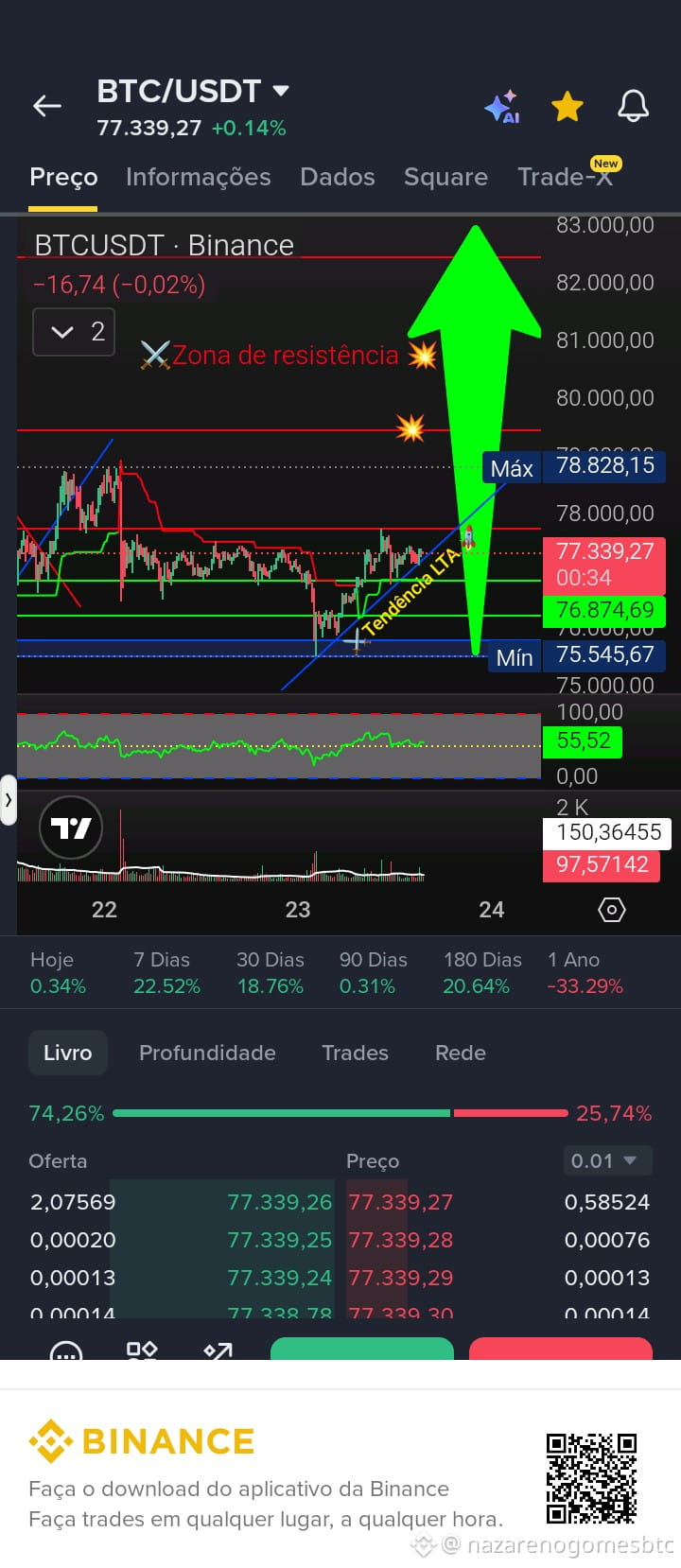Click the volume value 150,36455 label
Viewport: 681px width, 1568px height.
coord(607,832)
